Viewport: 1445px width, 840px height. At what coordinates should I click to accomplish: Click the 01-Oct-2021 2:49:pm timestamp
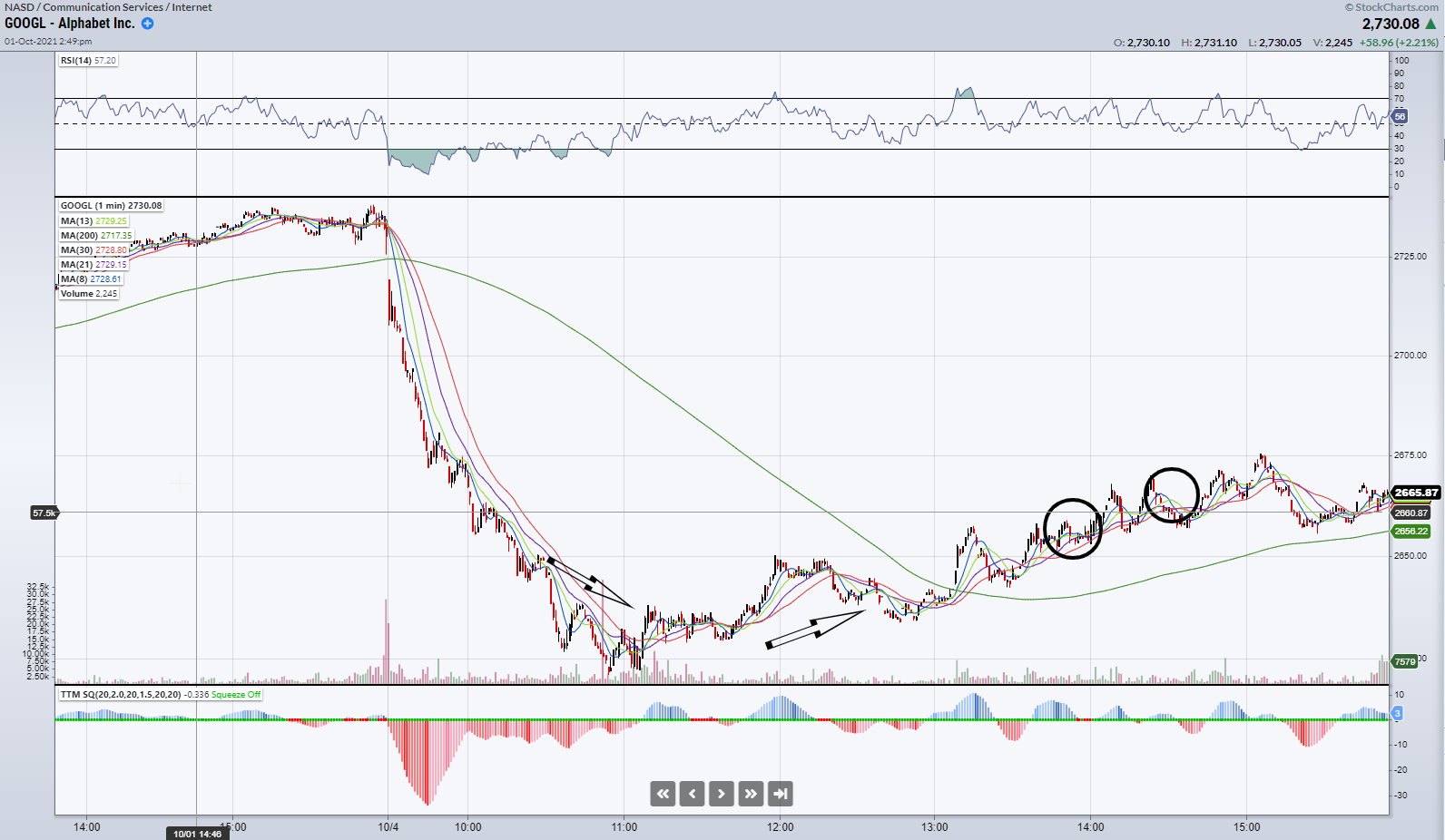(48, 42)
